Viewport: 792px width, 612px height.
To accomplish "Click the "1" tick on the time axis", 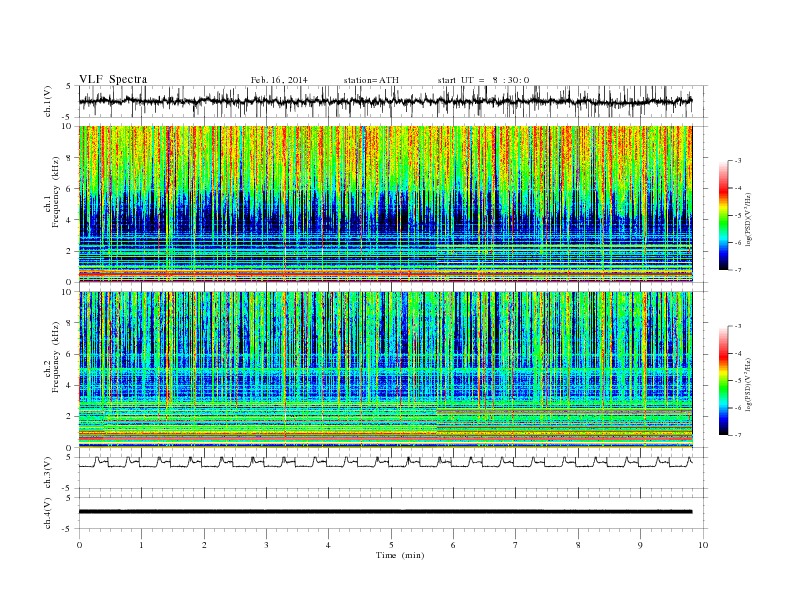I will coord(141,545).
